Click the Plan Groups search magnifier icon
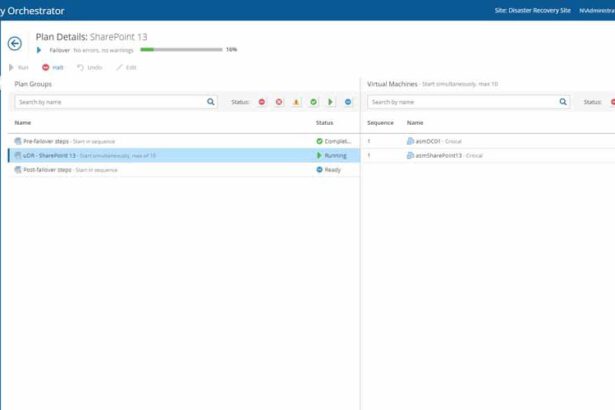The width and height of the screenshot is (615, 410). 211,102
